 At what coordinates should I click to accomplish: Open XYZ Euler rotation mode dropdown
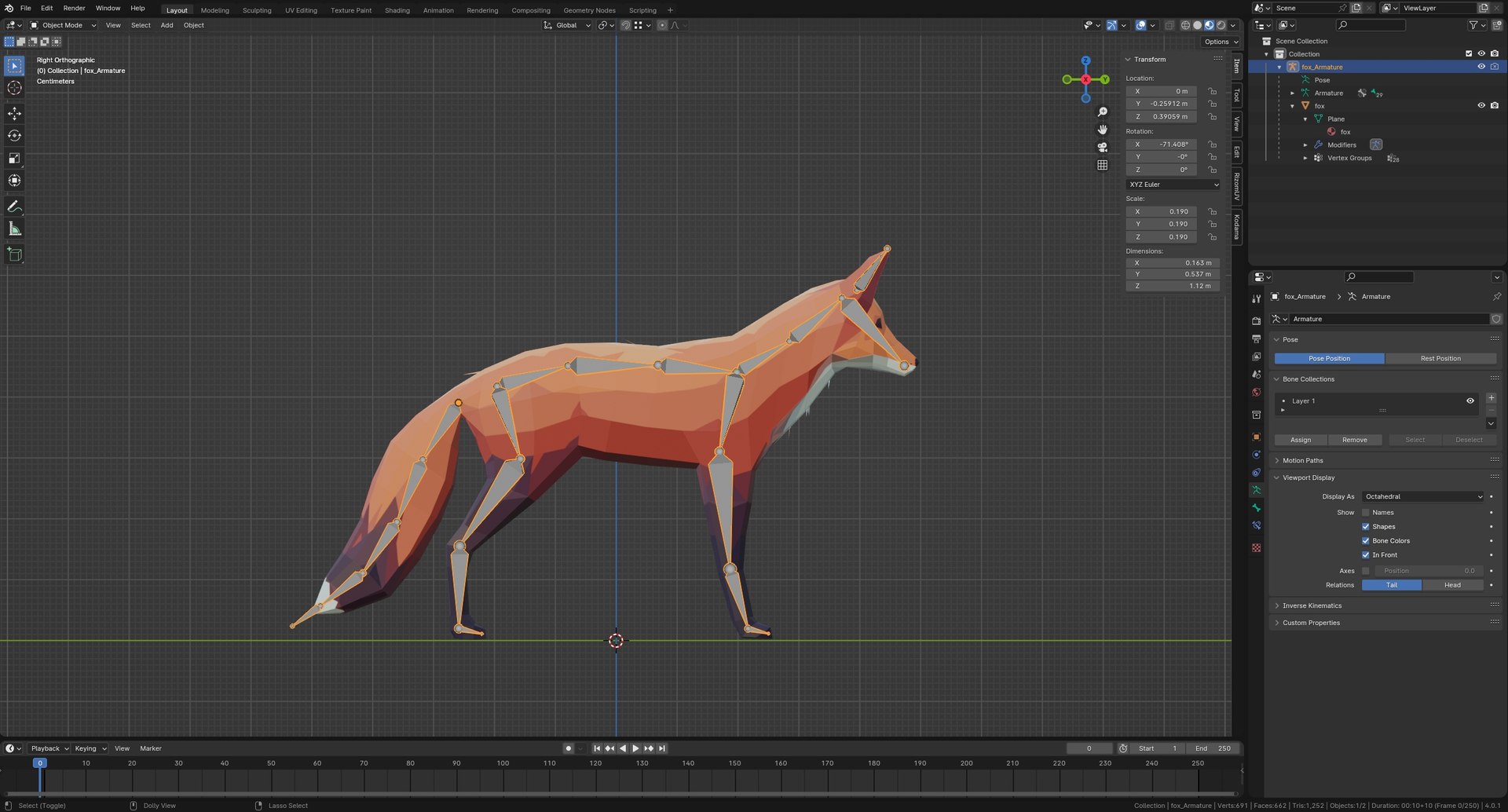tap(1173, 185)
